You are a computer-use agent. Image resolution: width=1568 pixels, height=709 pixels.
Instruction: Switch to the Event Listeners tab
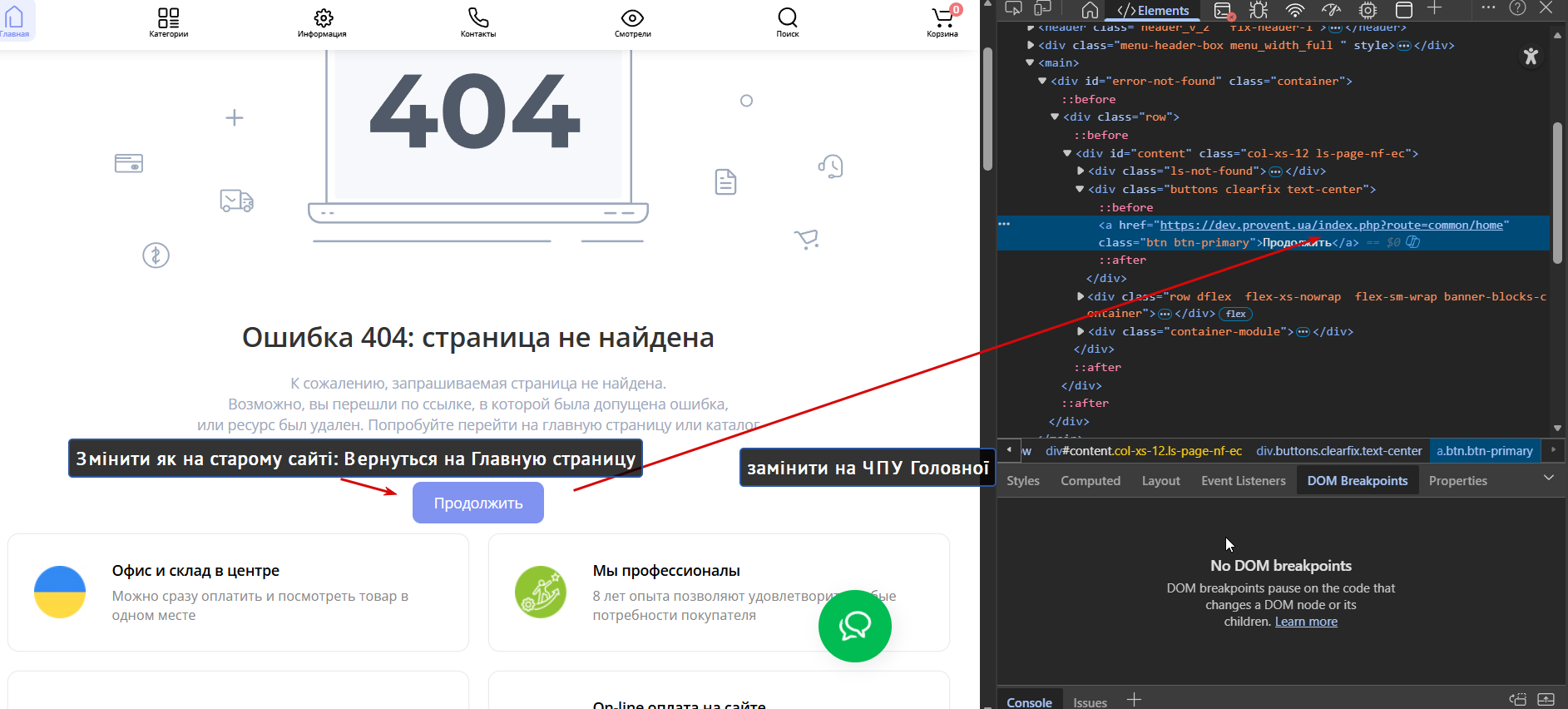click(1244, 481)
